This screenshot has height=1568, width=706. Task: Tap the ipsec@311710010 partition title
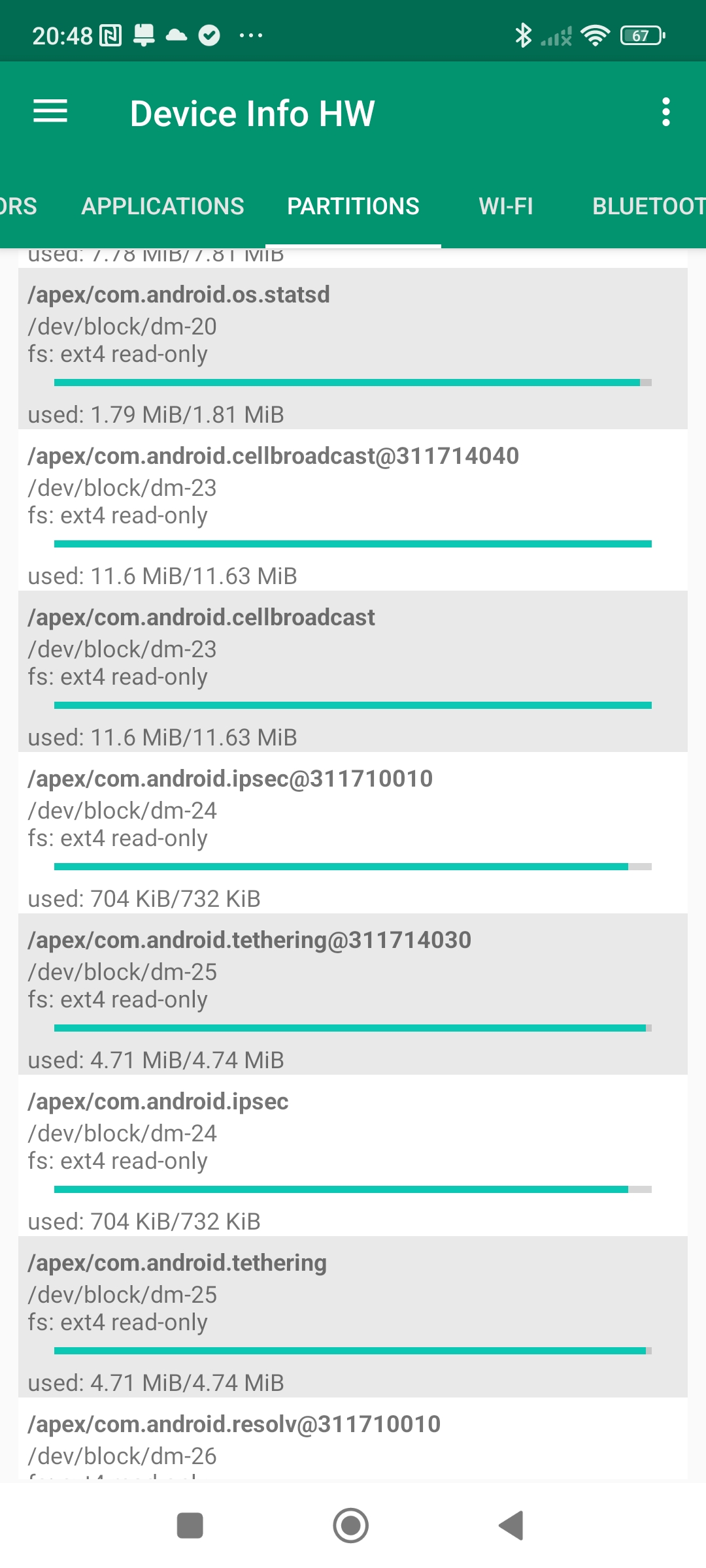click(x=230, y=779)
